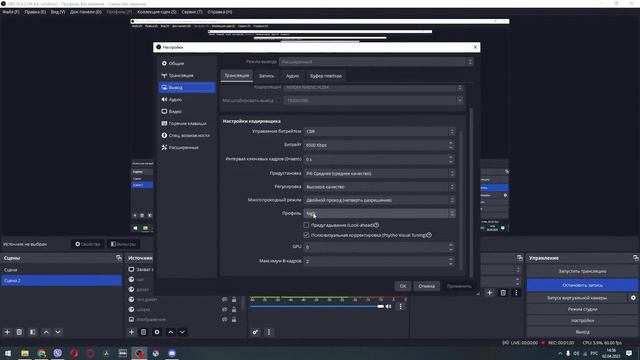Select Вывод category in settings sidebar
640x360 pixels.
point(187,87)
